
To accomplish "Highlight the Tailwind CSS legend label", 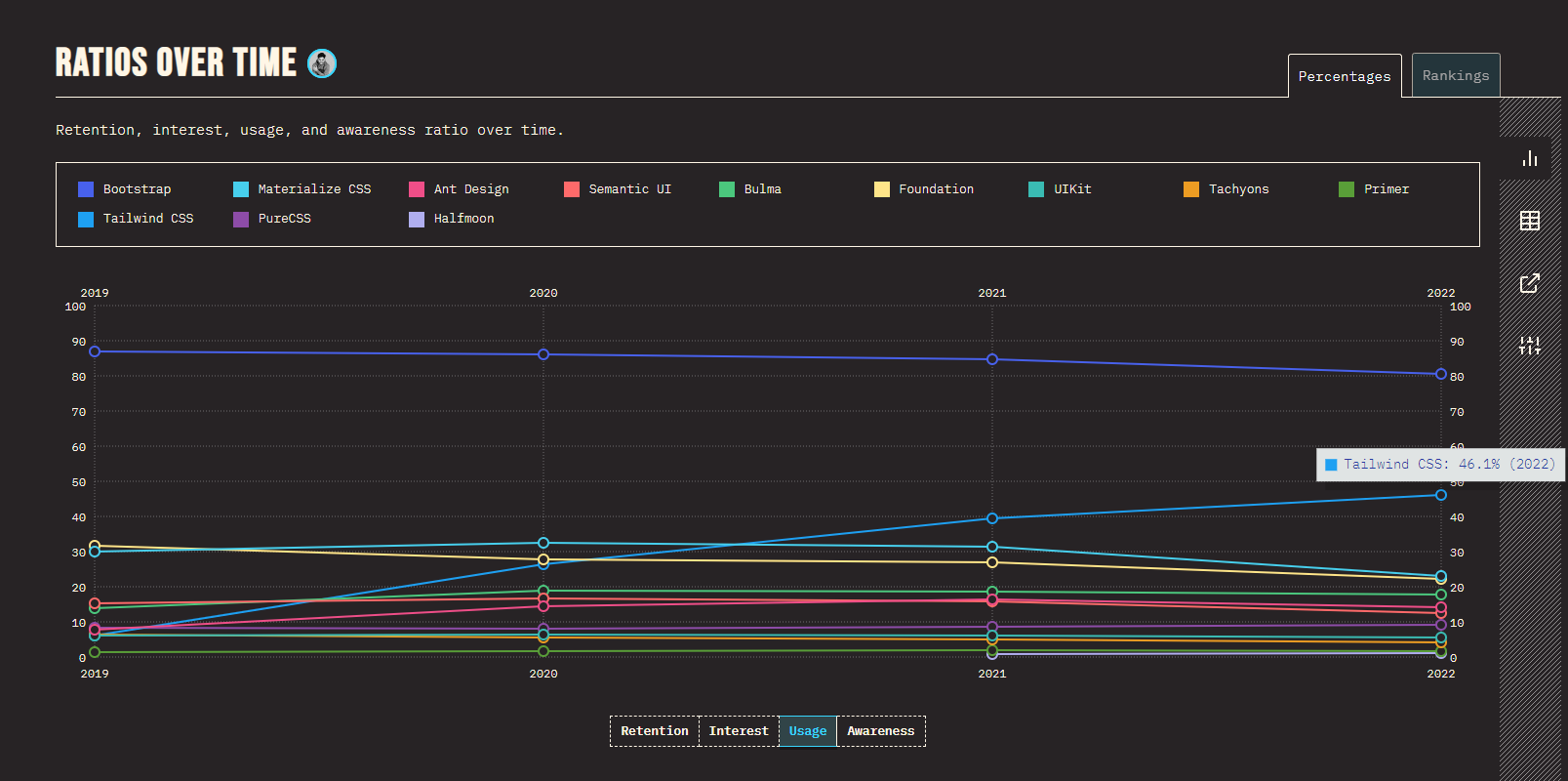I will coord(148,219).
